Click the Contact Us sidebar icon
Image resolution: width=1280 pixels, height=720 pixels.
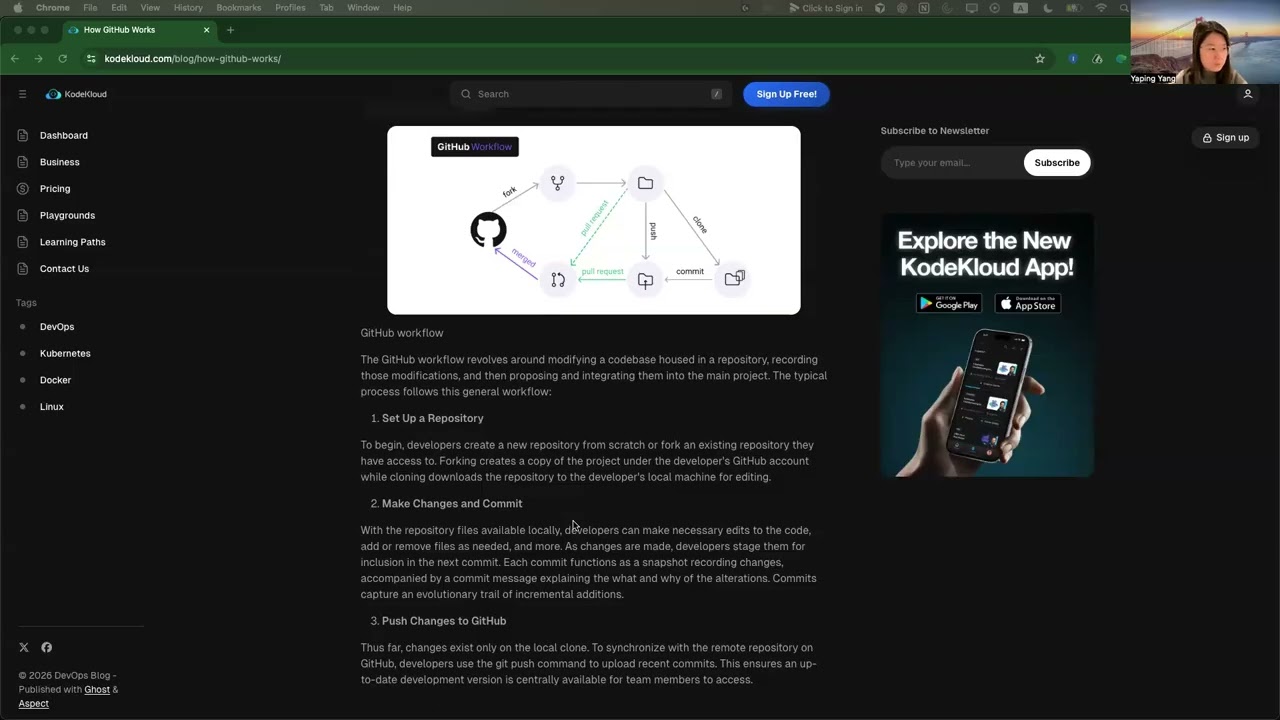tap(23, 269)
